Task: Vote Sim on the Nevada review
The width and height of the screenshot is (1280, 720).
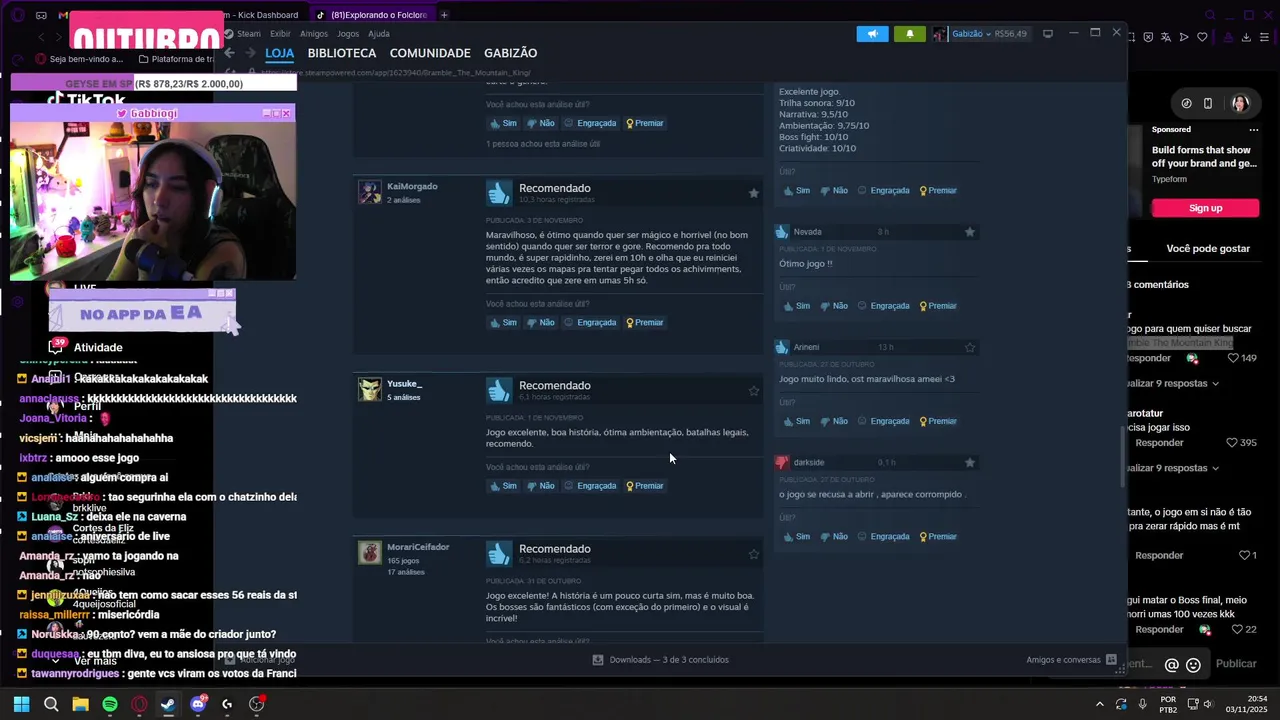Action: 796,306
